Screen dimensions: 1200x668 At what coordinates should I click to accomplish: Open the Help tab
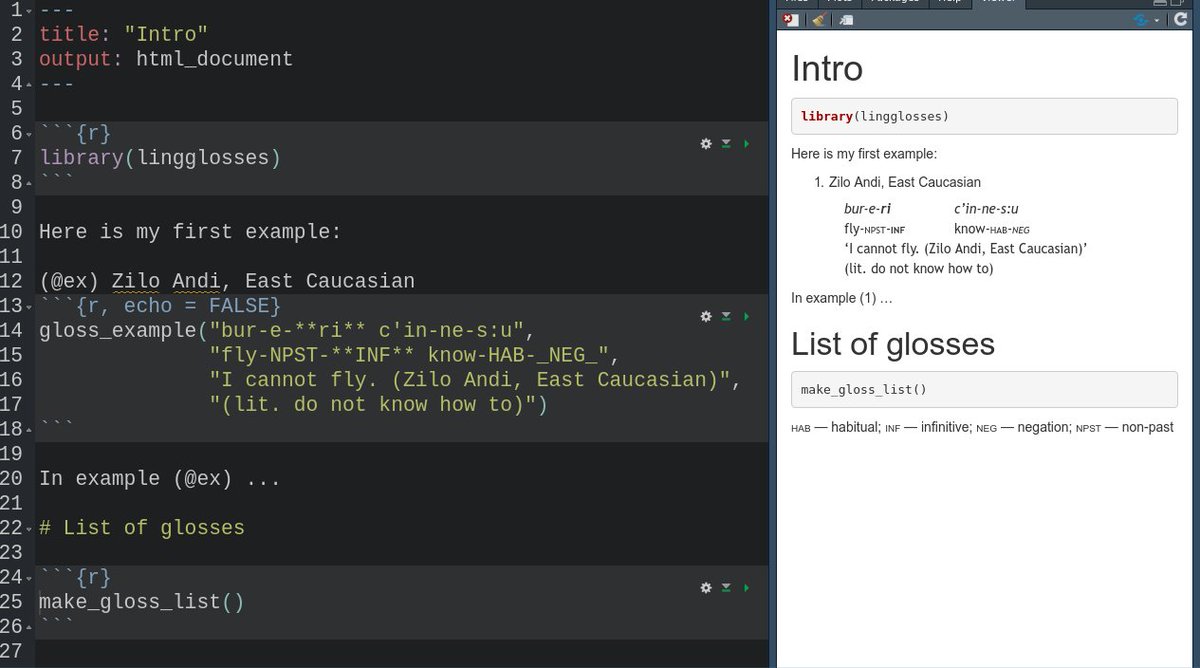pyautogui.click(x=948, y=3)
